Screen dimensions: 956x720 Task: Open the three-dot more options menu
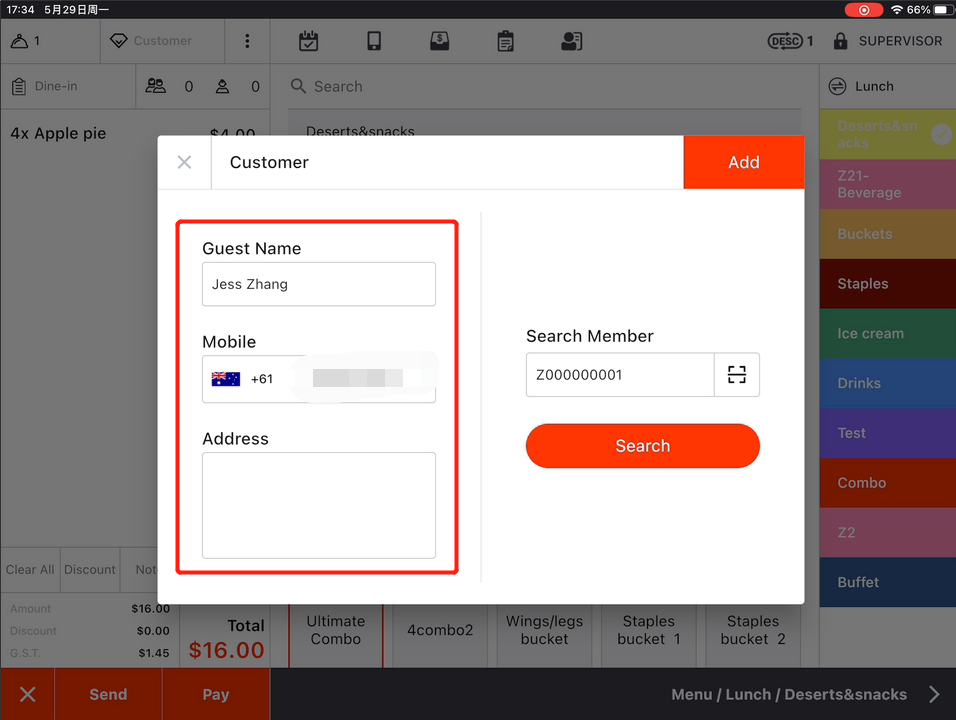pyautogui.click(x=247, y=41)
